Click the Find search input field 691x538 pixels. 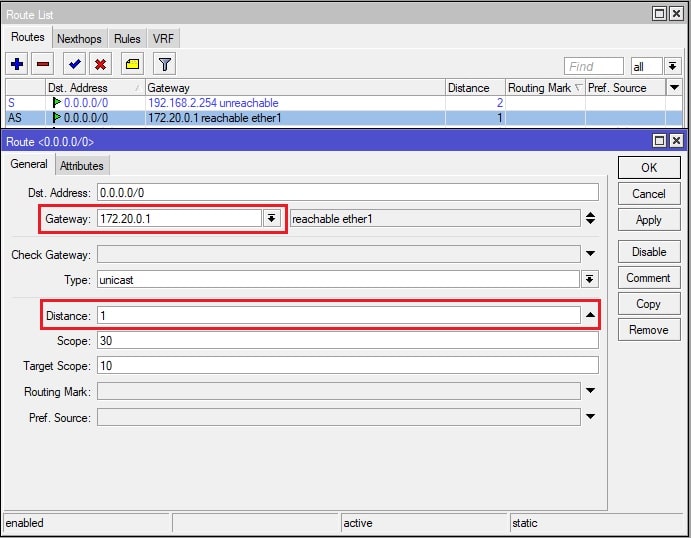click(594, 66)
